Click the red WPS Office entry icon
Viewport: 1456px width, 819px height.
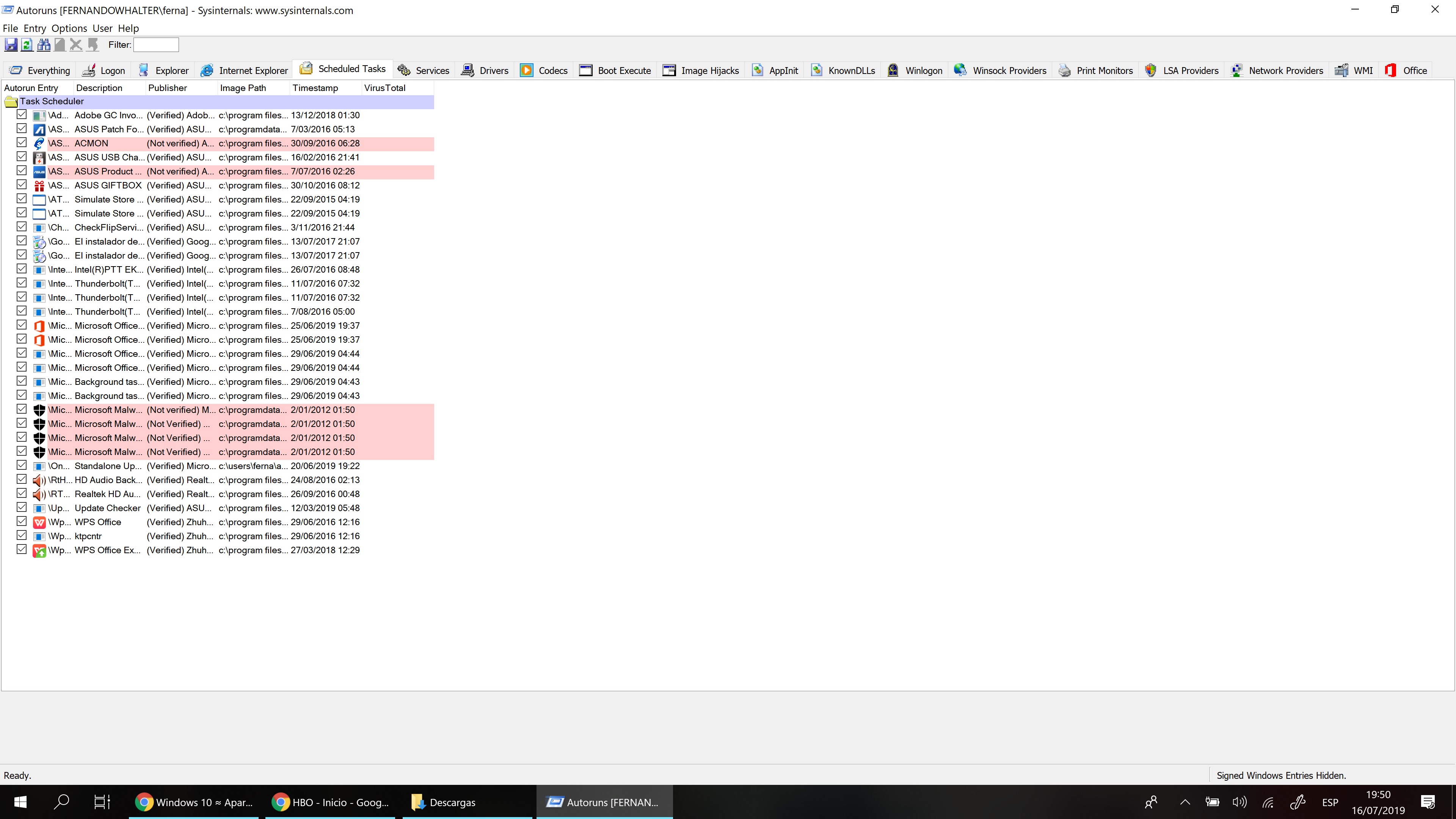coord(39,522)
